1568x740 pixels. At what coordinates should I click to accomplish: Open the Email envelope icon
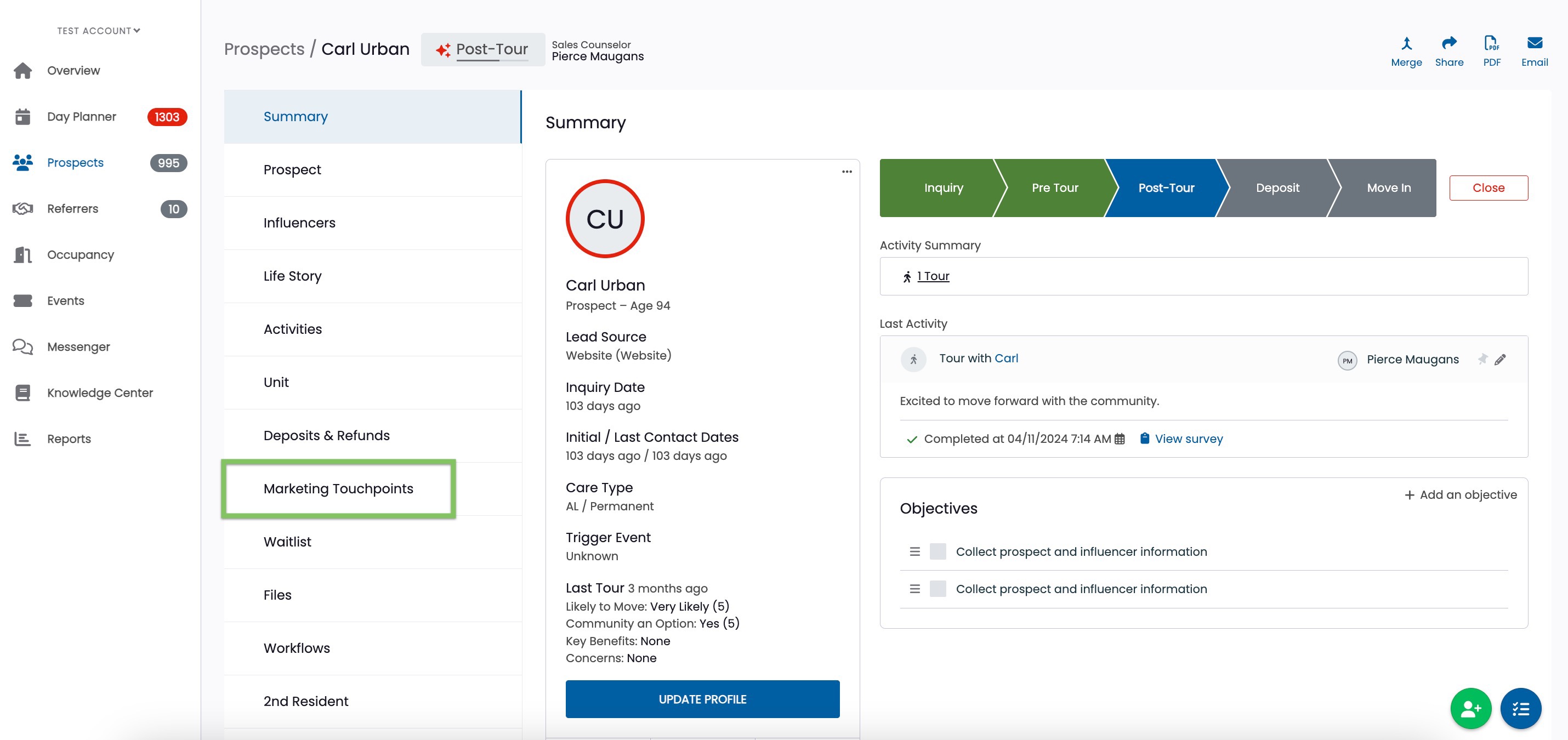point(1535,43)
